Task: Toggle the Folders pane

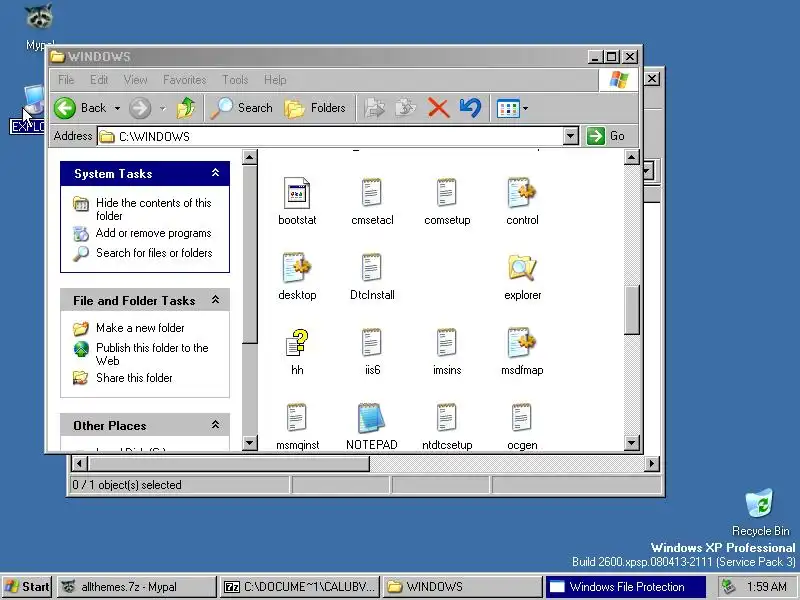Action: coord(315,108)
